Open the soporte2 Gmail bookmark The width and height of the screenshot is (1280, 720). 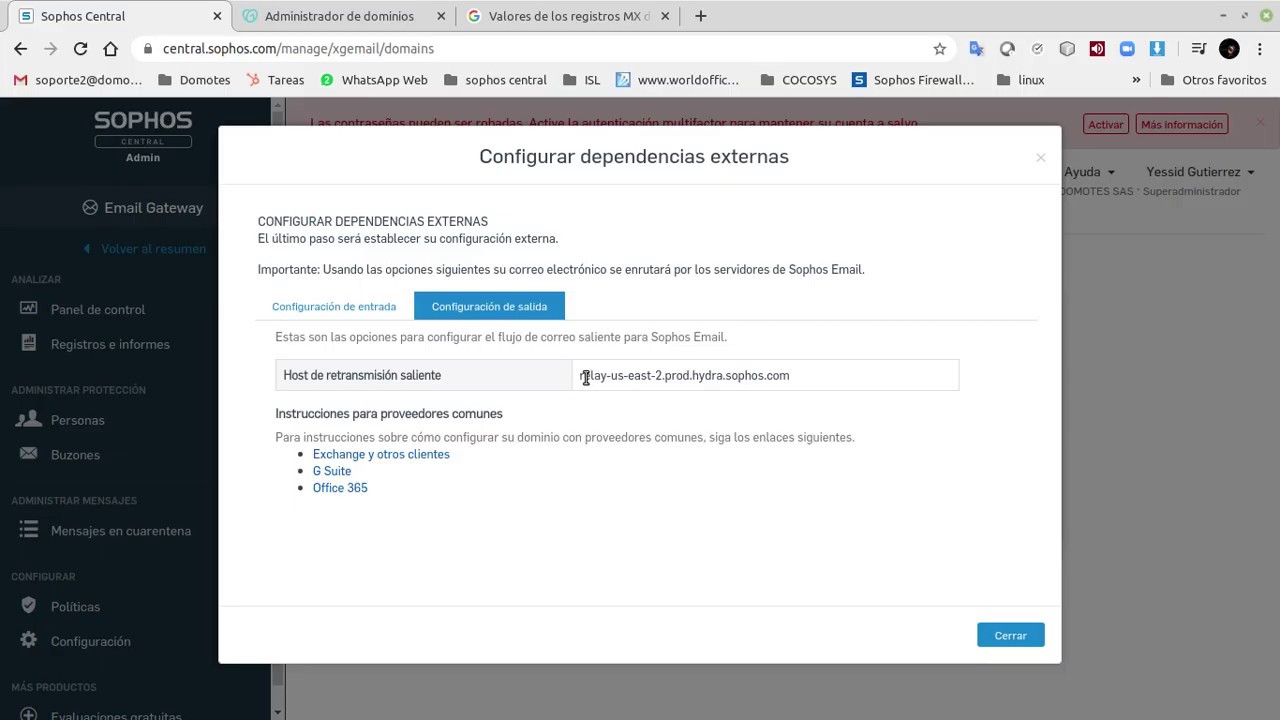(x=77, y=80)
